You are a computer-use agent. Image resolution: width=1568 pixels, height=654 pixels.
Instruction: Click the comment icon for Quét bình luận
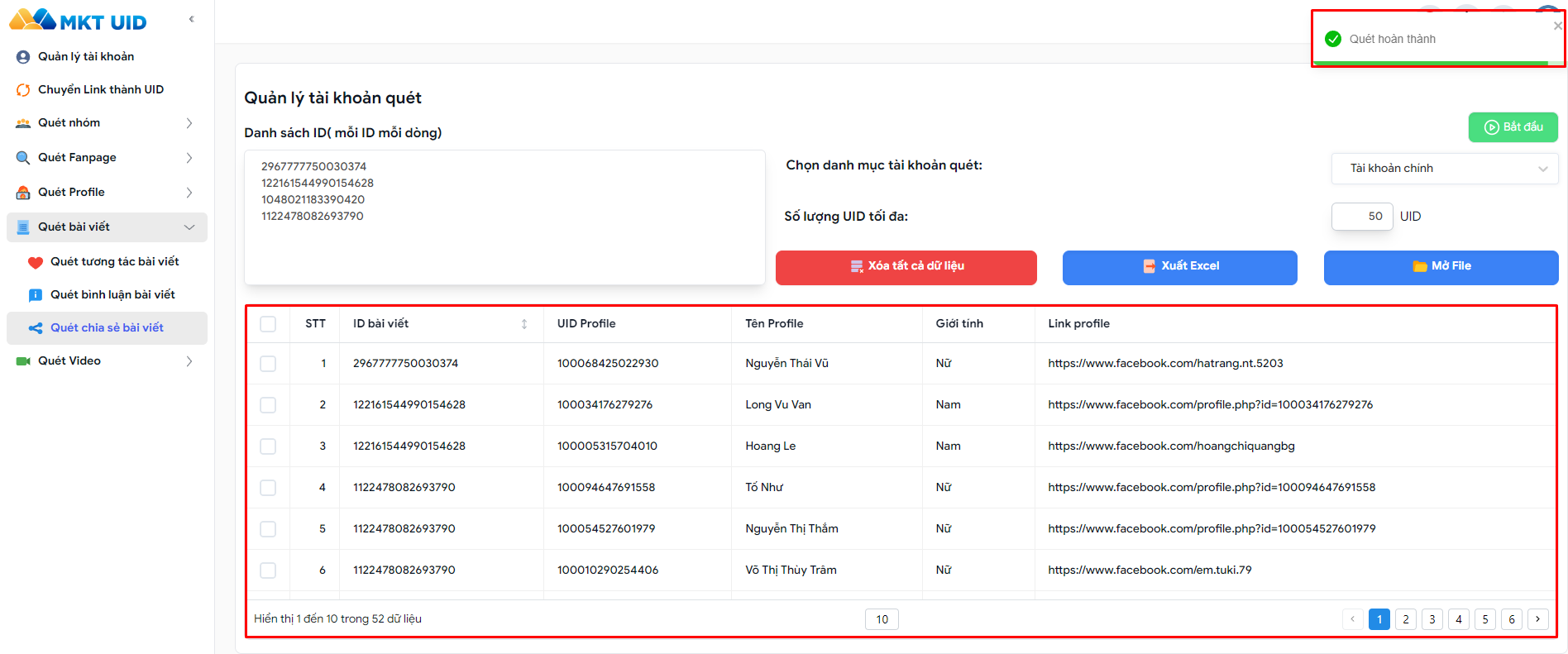tap(36, 295)
